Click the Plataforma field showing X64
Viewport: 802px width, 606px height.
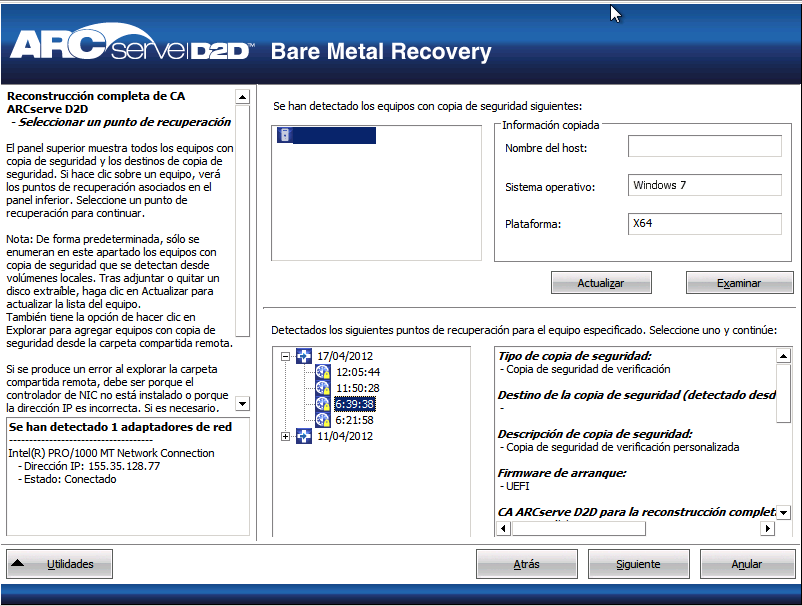point(704,224)
